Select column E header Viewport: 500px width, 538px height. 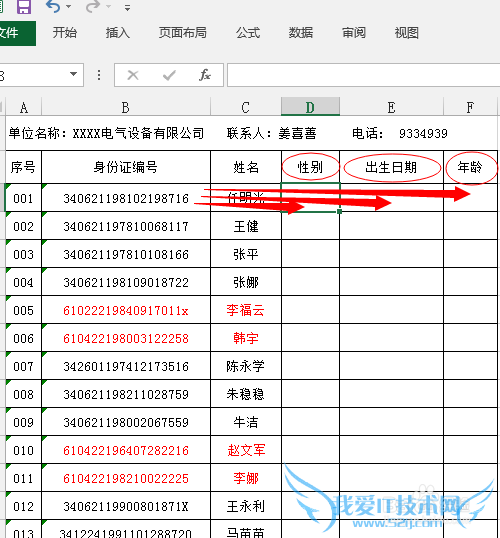coord(391,107)
